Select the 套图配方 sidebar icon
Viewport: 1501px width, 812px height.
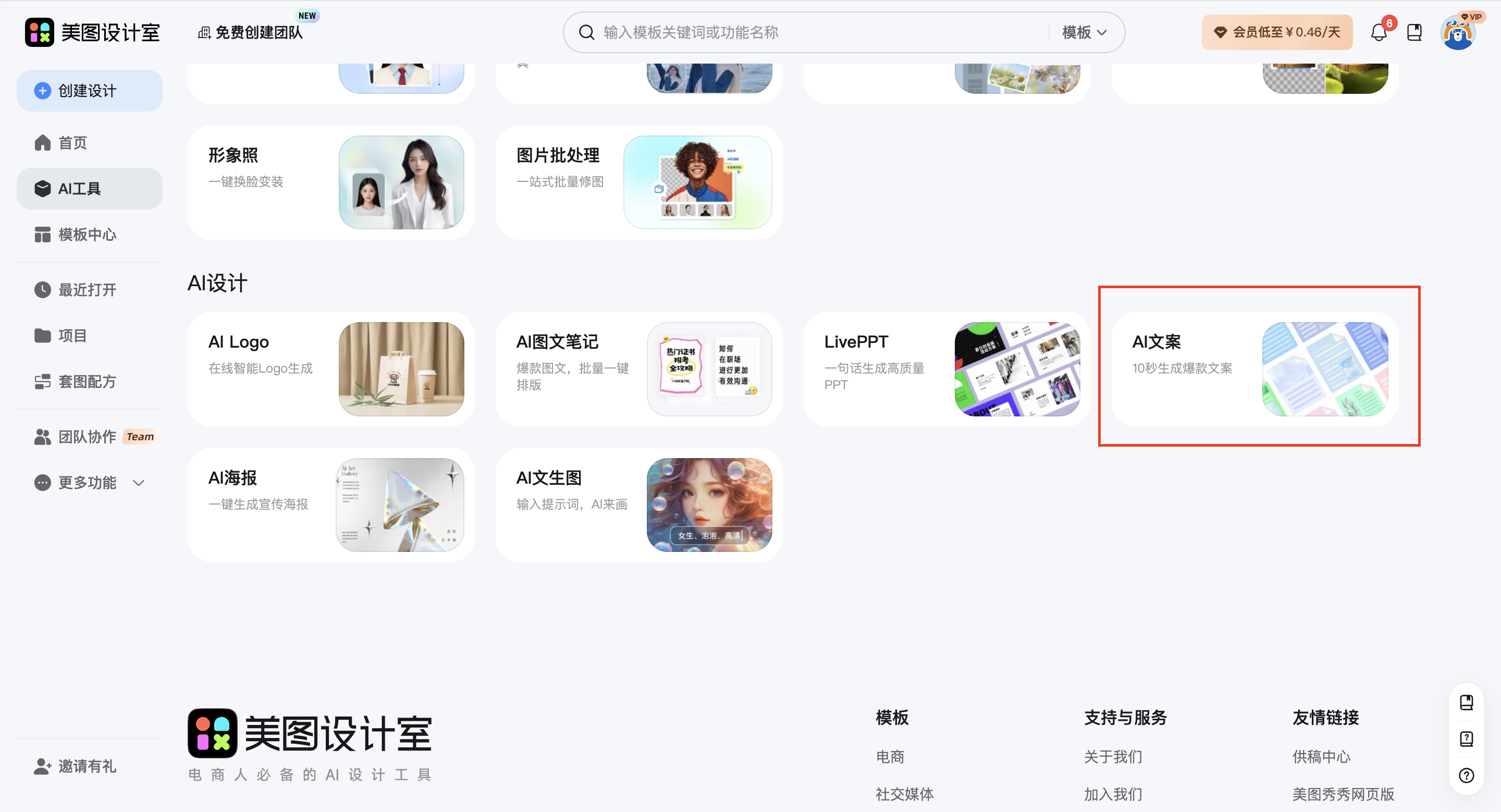click(x=42, y=382)
